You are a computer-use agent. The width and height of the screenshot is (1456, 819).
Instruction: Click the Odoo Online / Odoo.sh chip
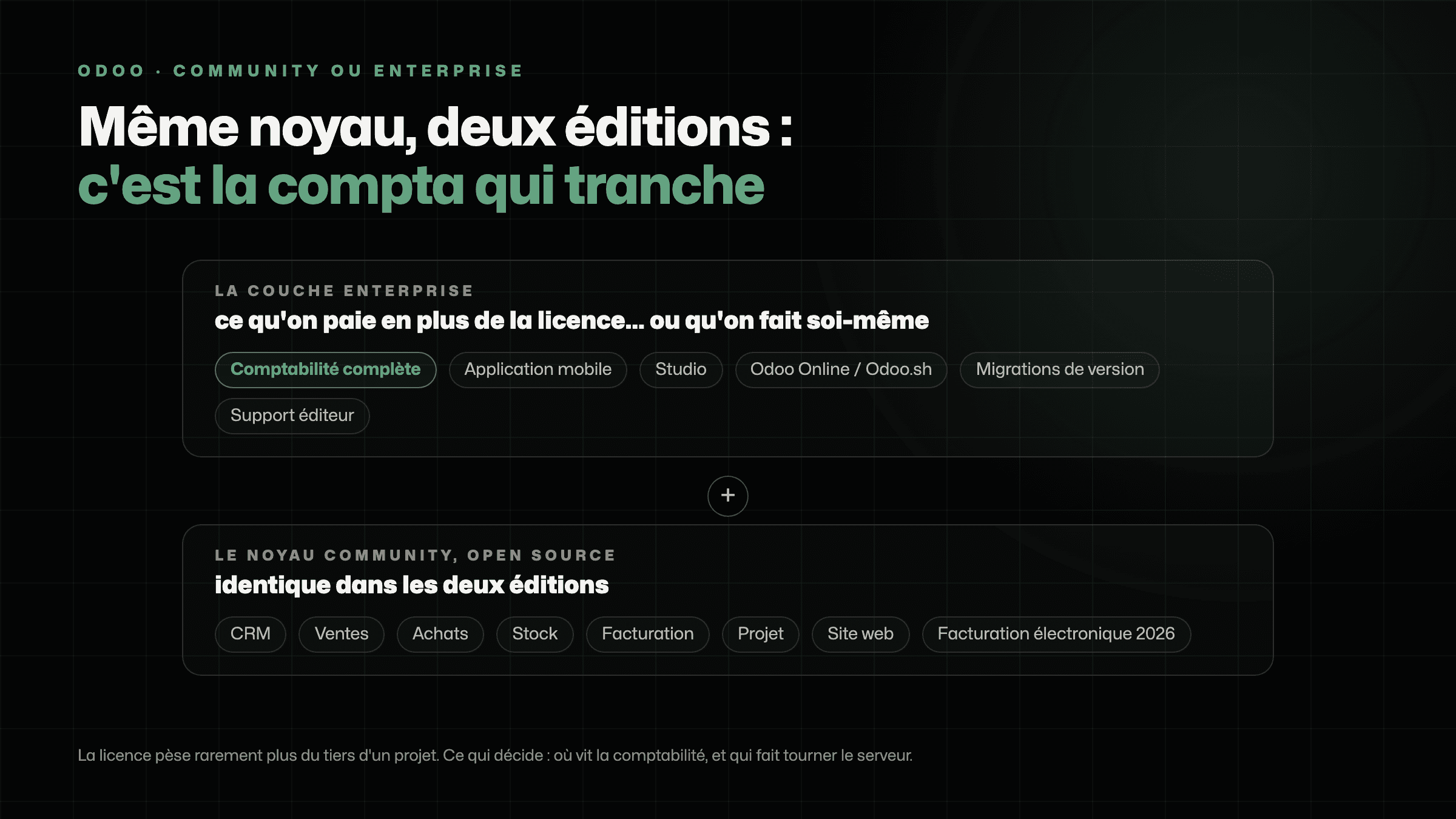[x=841, y=369]
